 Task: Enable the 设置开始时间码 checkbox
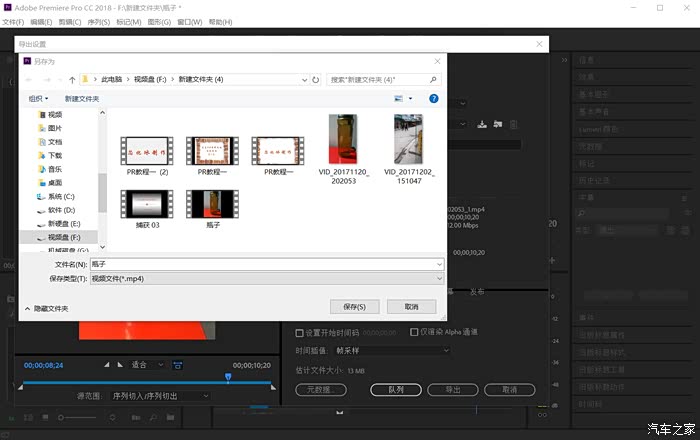tap(299, 332)
